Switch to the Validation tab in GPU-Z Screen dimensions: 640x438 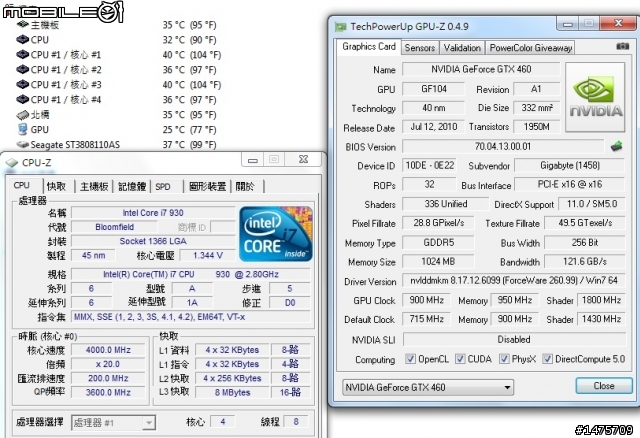(462, 48)
